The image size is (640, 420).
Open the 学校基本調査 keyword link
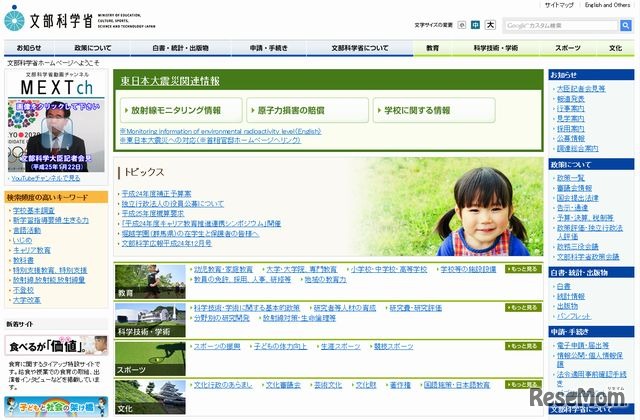click(33, 211)
